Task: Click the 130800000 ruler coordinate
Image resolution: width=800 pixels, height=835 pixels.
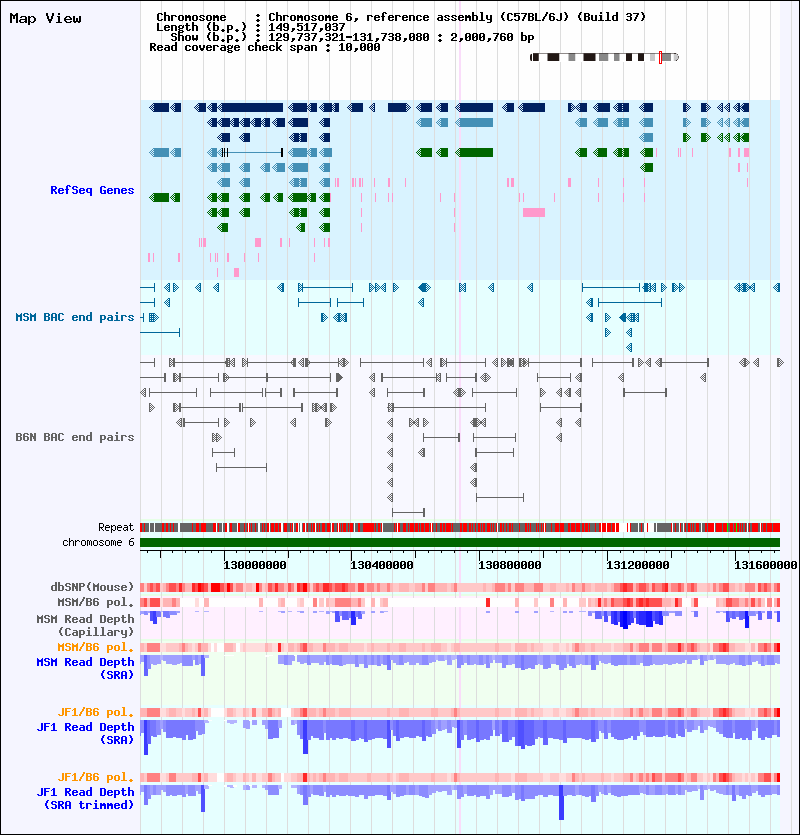Action: 510,565
